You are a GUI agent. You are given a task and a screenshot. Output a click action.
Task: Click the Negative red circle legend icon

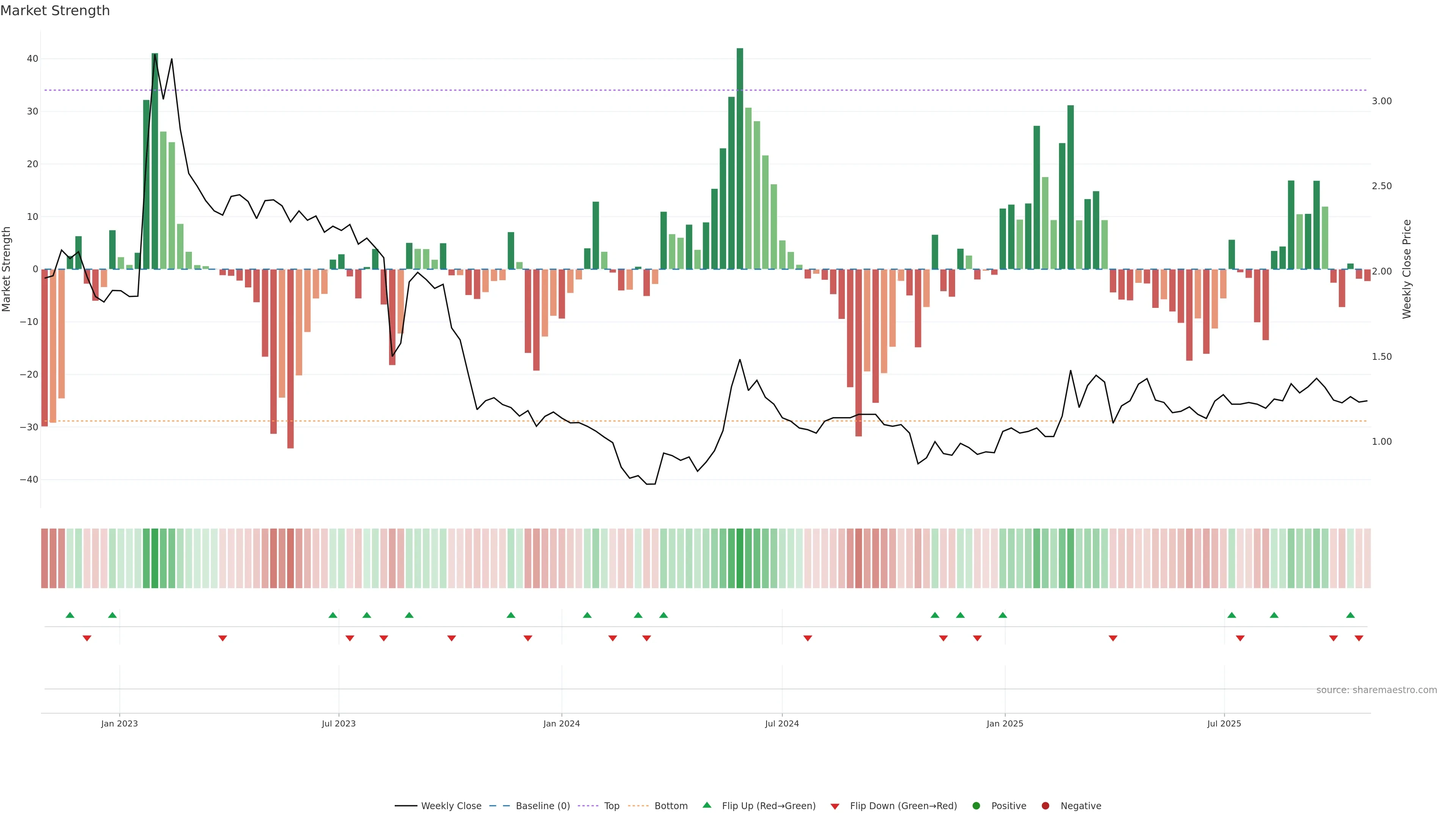pos(1045,806)
